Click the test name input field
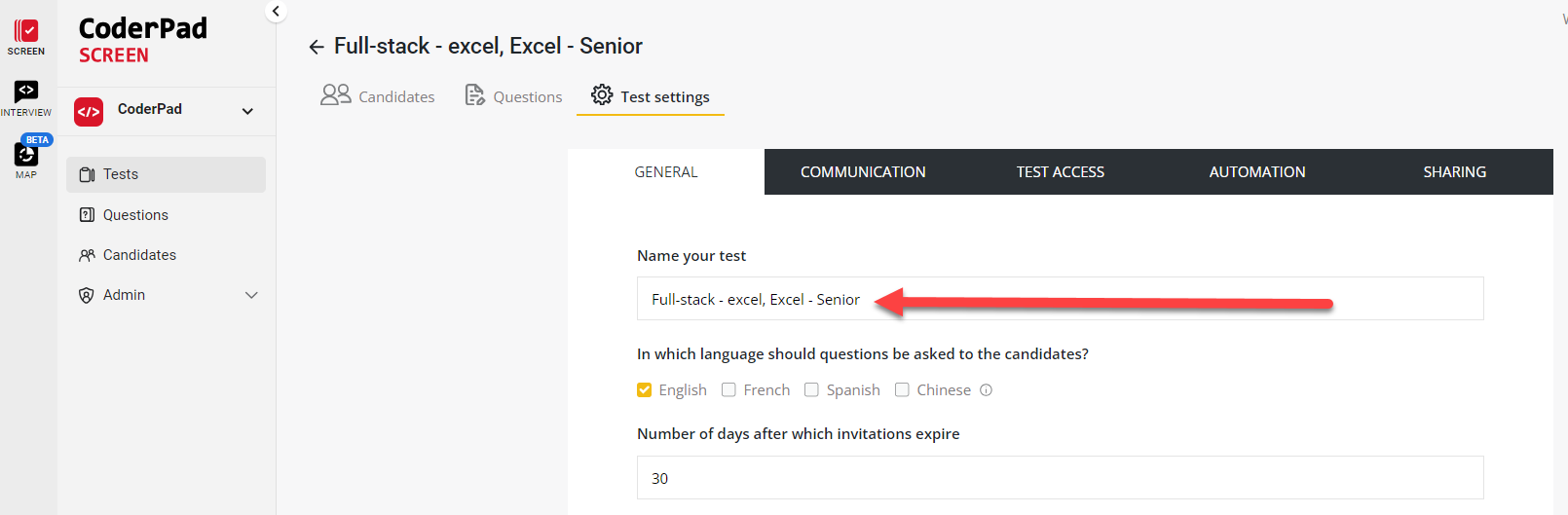 (1060, 299)
